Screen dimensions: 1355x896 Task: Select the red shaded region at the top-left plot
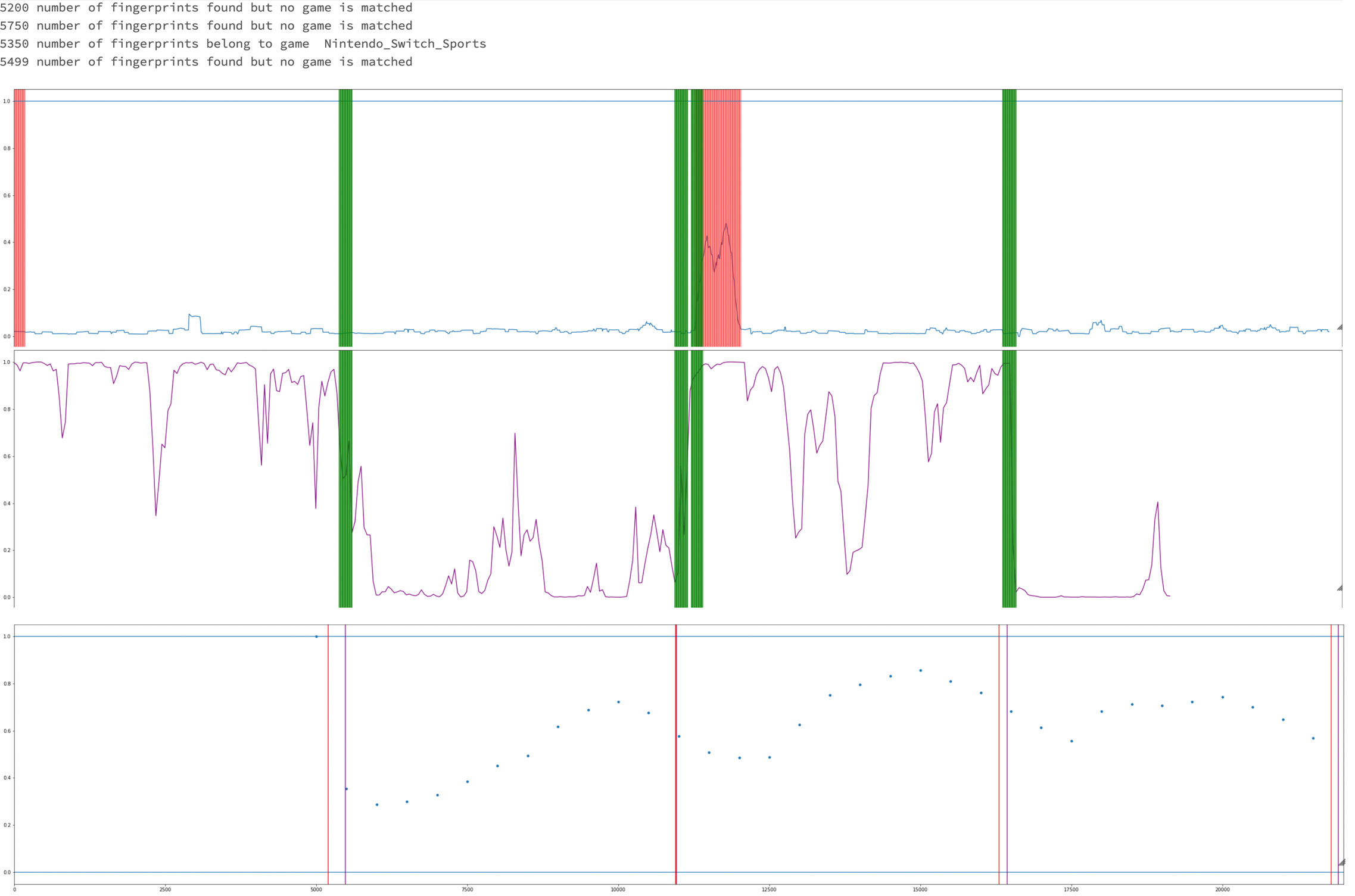click(20, 214)
